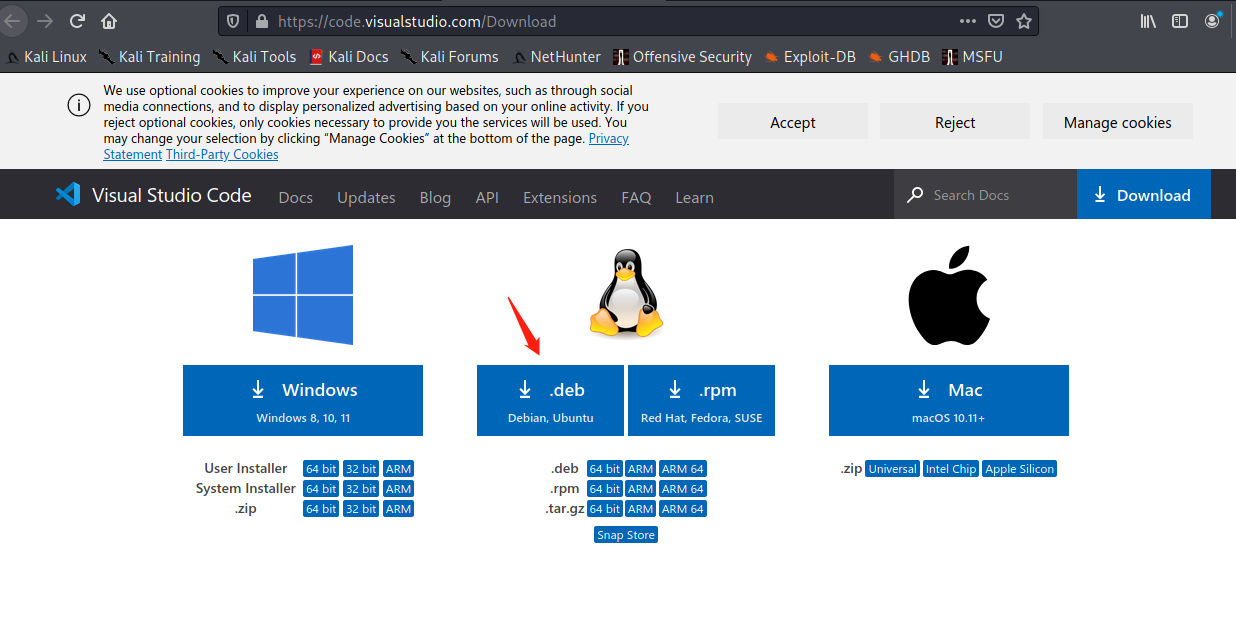The image size is (1236, 643).
Task: Navigate to the API section
Action: pos(487,197)
